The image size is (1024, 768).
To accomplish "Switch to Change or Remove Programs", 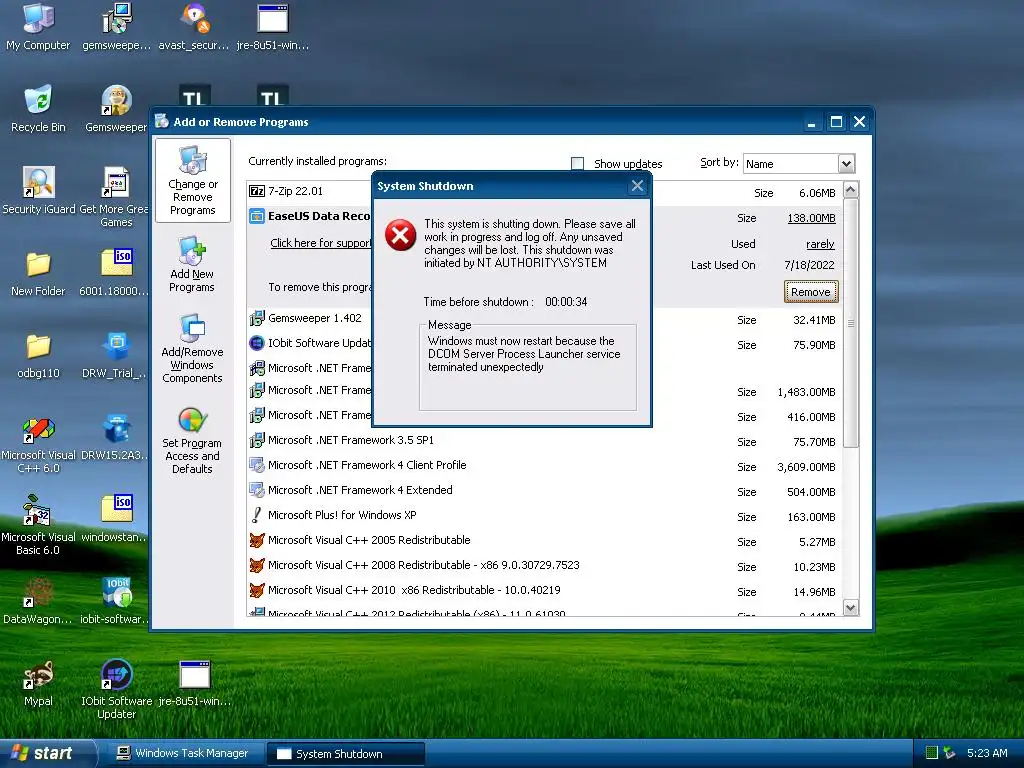I will point(193,180).
